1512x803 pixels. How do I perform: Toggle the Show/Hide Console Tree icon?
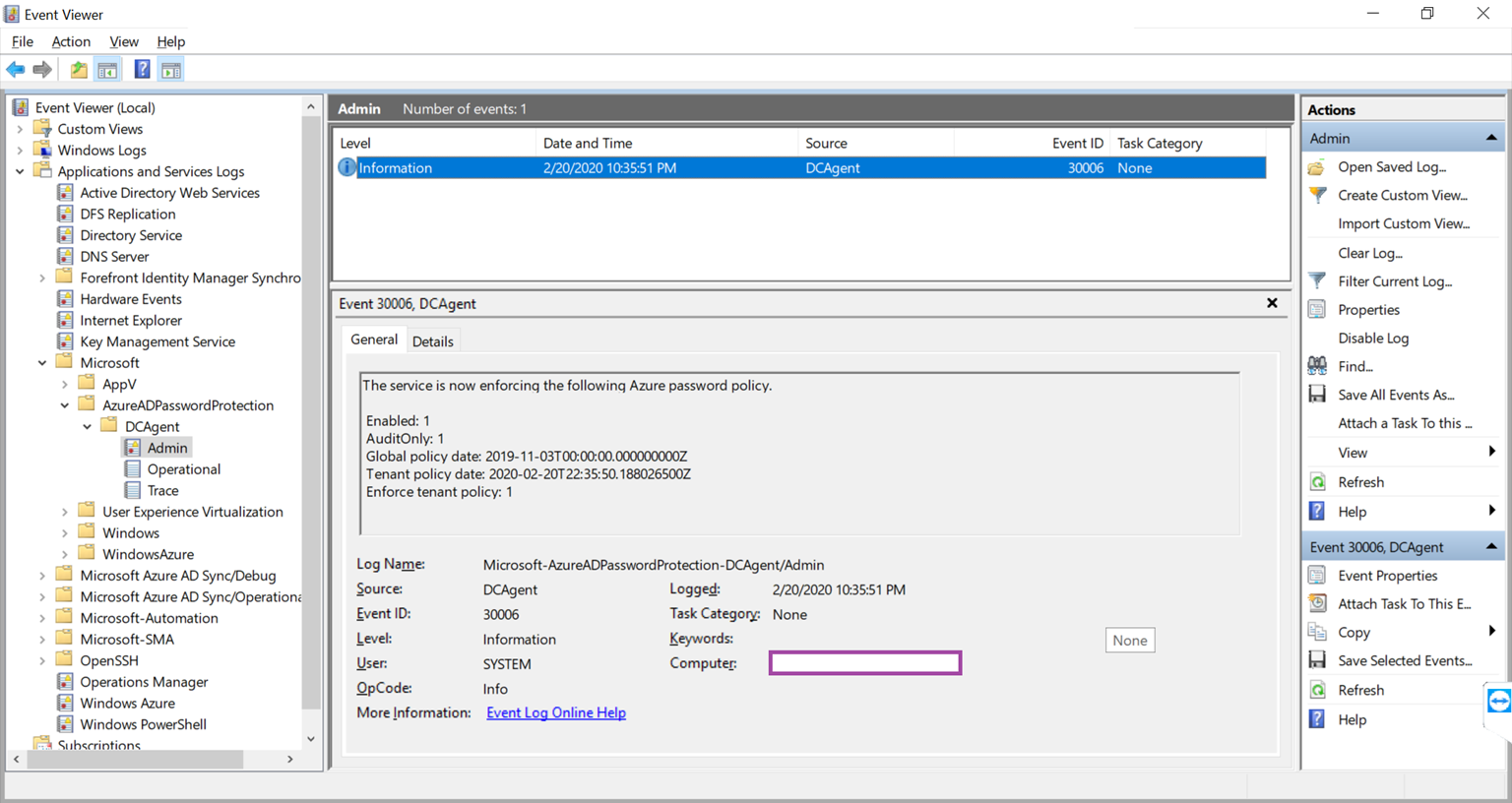[108, 70]
